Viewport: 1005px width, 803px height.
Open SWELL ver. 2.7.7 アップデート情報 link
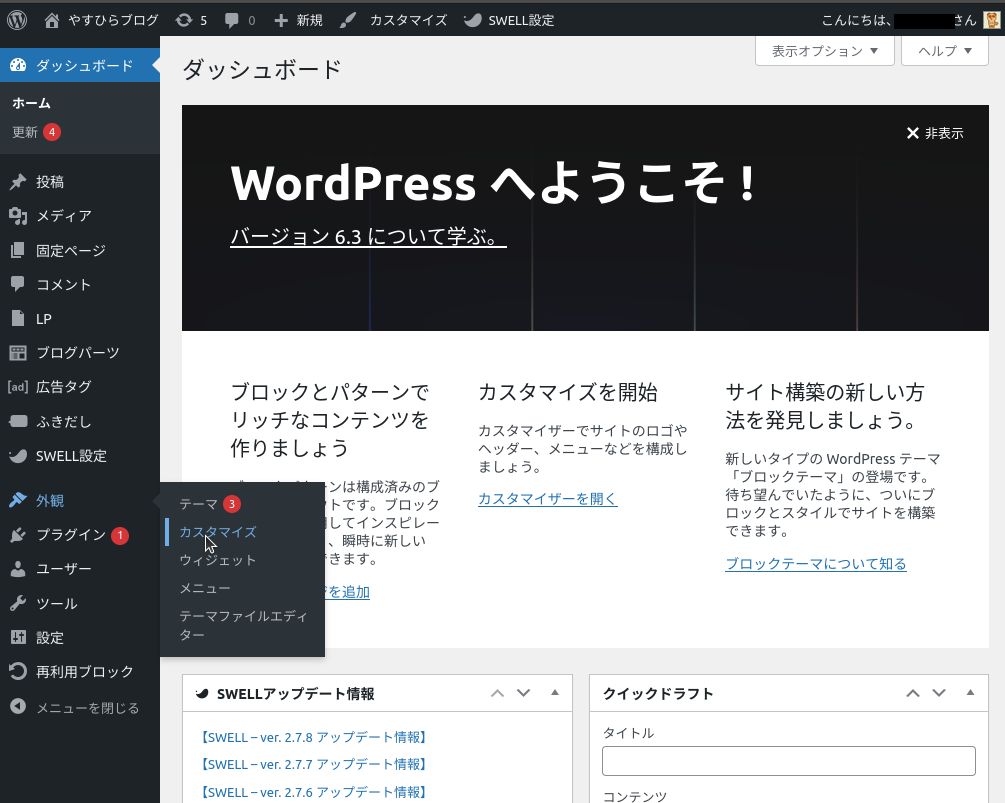click(x=313, y=764)
